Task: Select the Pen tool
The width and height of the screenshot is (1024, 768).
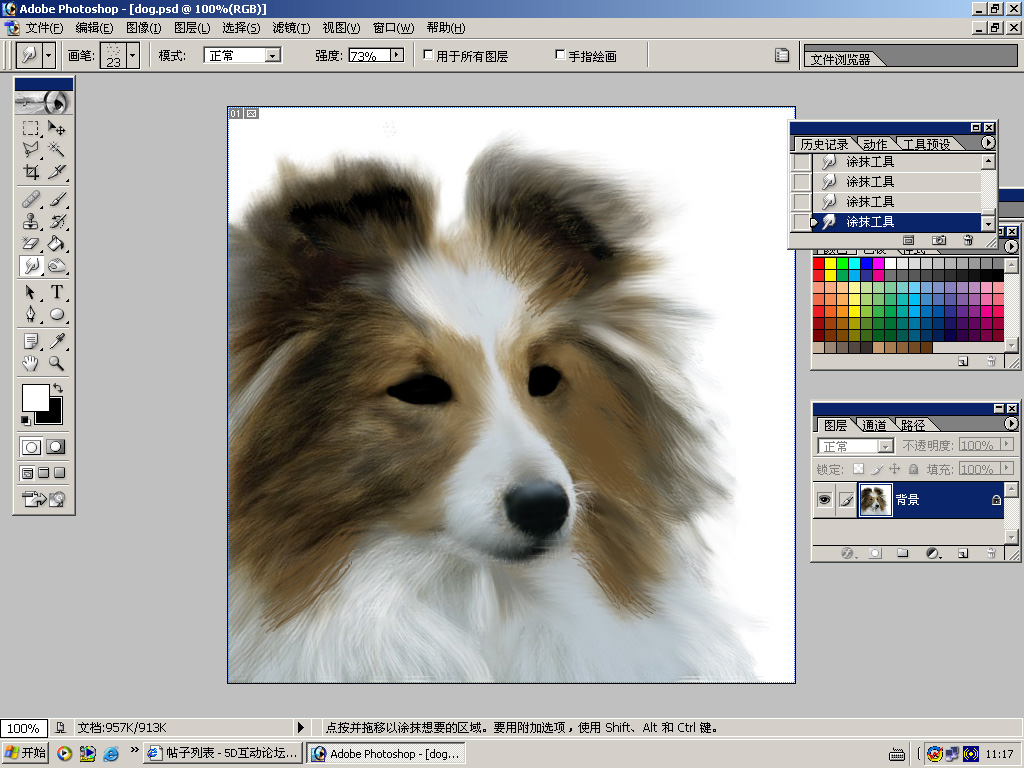Action: point(31,314)
